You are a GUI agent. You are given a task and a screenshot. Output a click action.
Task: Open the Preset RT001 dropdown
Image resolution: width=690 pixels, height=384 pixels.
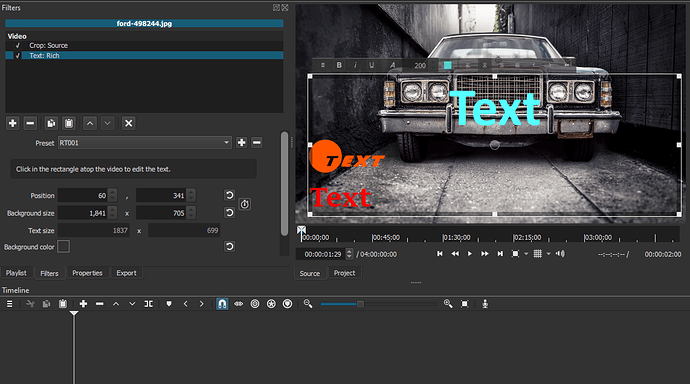click(x=144, y=143)
